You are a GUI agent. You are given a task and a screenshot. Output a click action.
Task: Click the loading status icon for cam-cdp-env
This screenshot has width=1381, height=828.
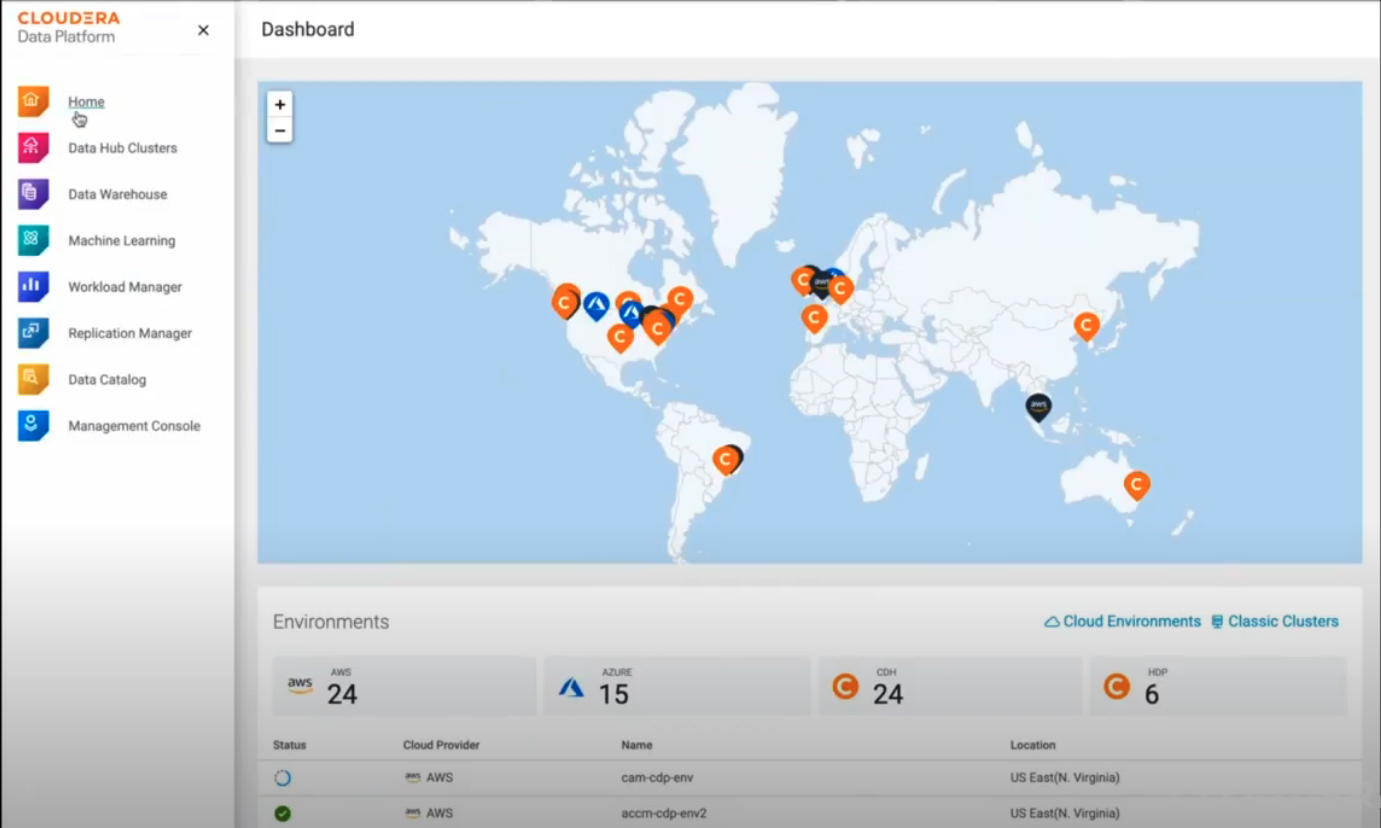click(283, 777)
